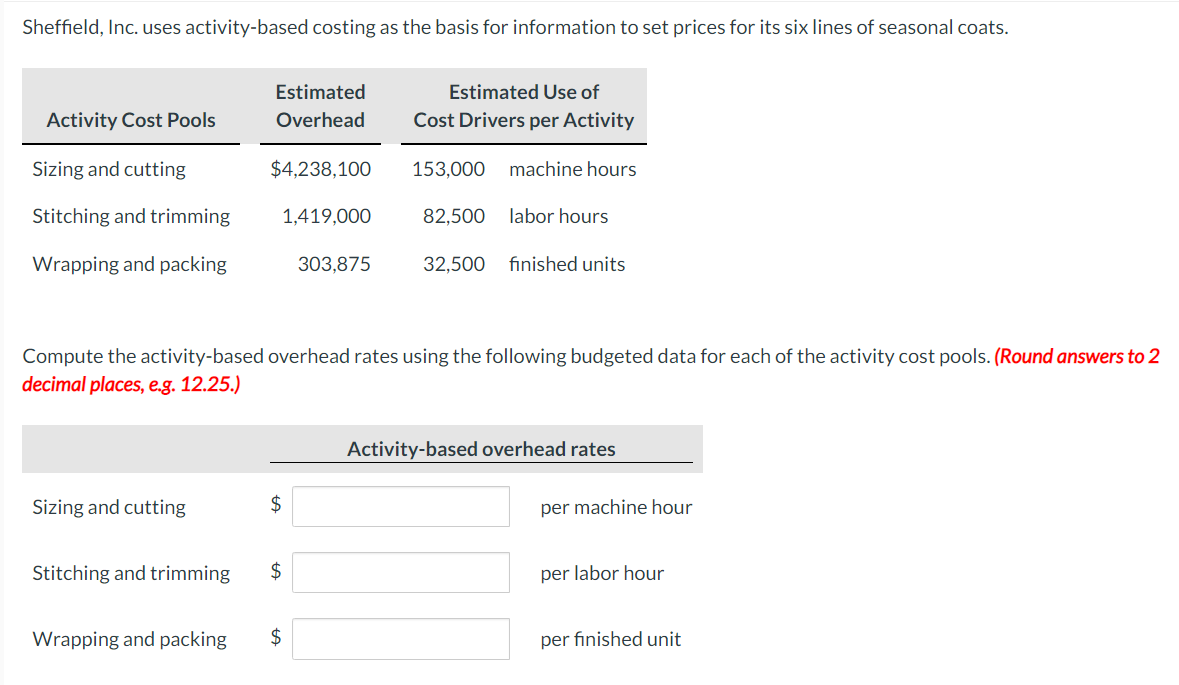This screenshot has height=685, width=1179.
Task: Click the Stitching and trimming rate input field
Action: 401,573
